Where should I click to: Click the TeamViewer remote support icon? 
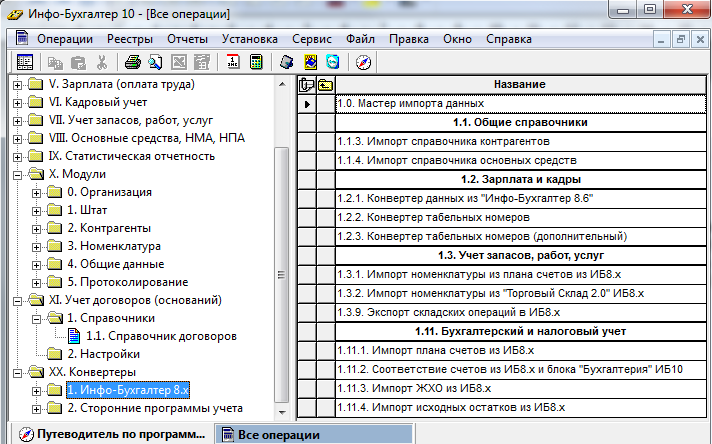(x=333, y=62)
